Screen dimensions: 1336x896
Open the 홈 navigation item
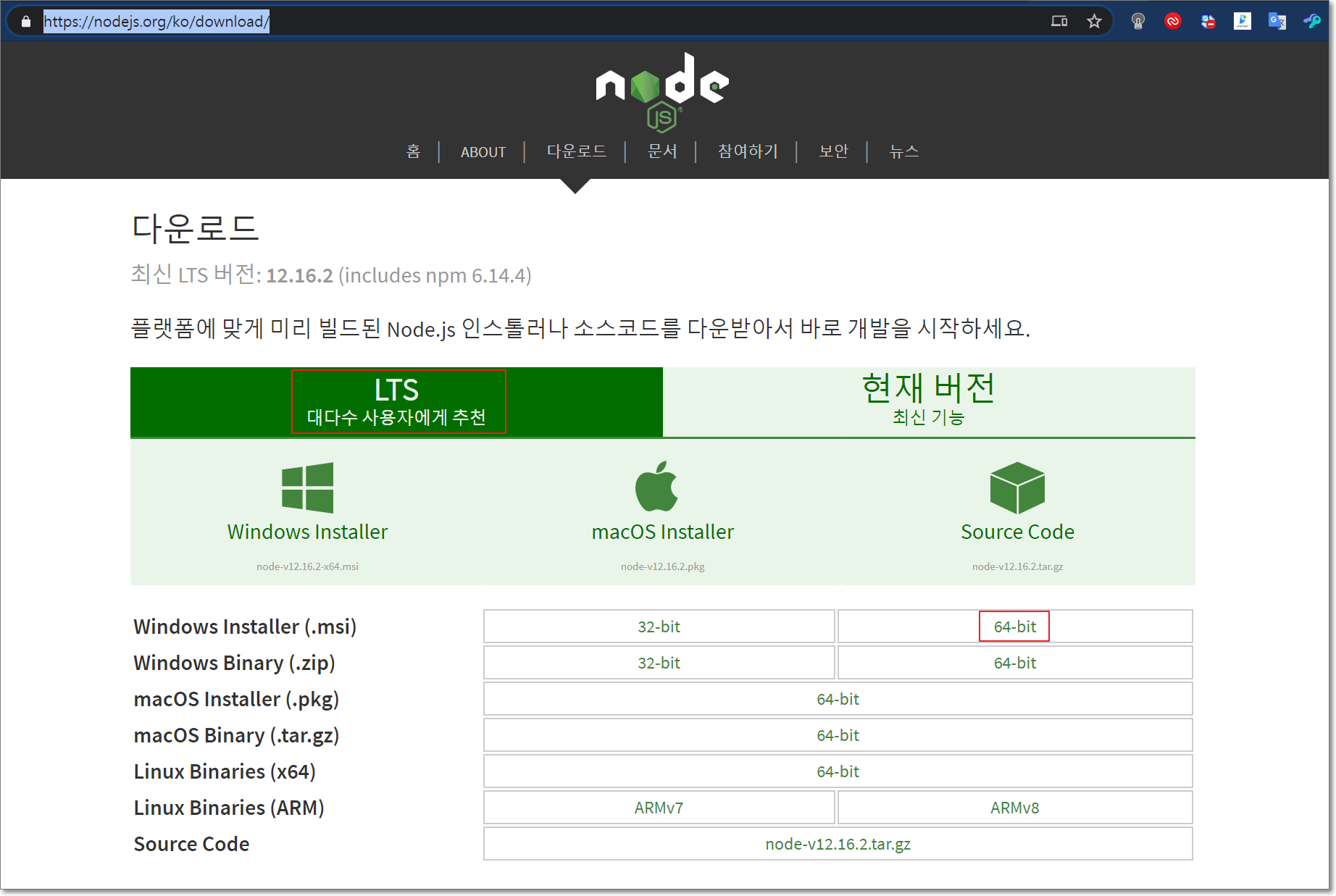click(x=413, y=151)
